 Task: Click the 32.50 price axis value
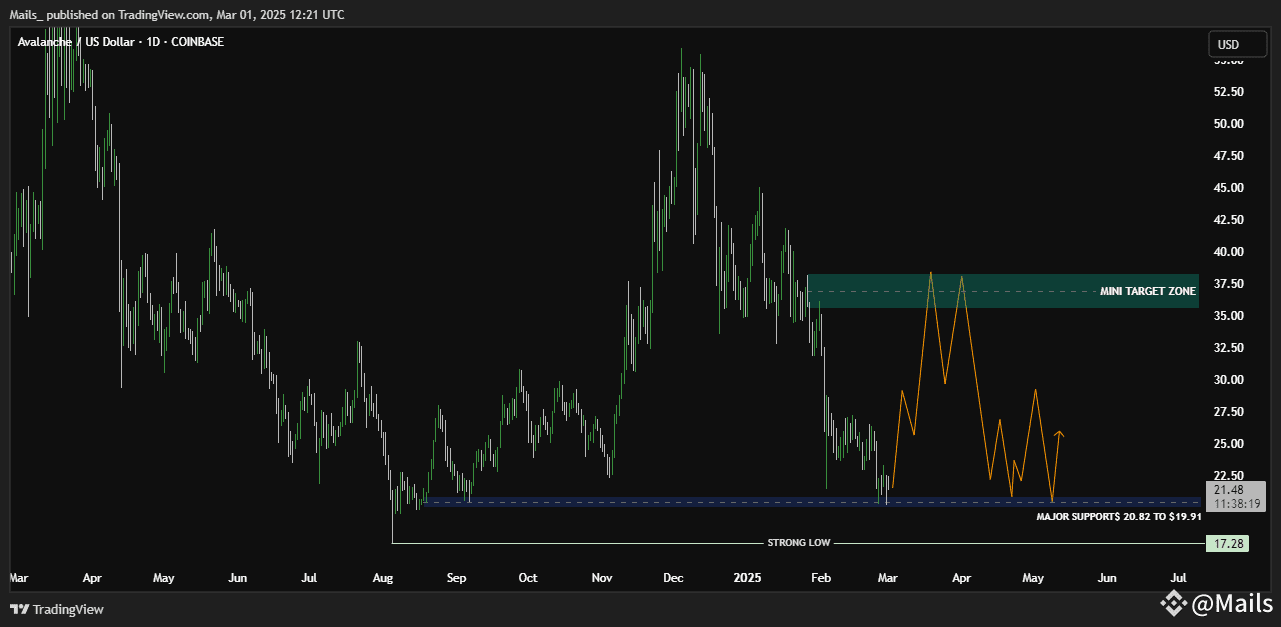coord(1228,348)
